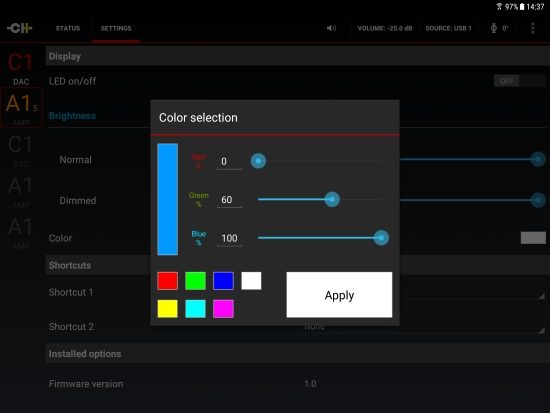Select the cyan preset swatch
Viewport: 550px width, 413px height.
(x=195, y=309)
